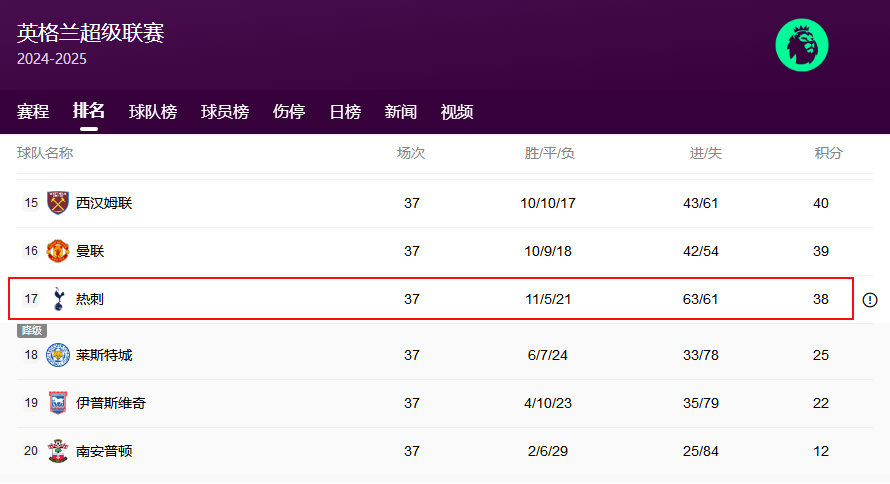Click the Ipswich Town crest icon
Viewport: 890px width, 484px height.
click(x=59, y=403)
